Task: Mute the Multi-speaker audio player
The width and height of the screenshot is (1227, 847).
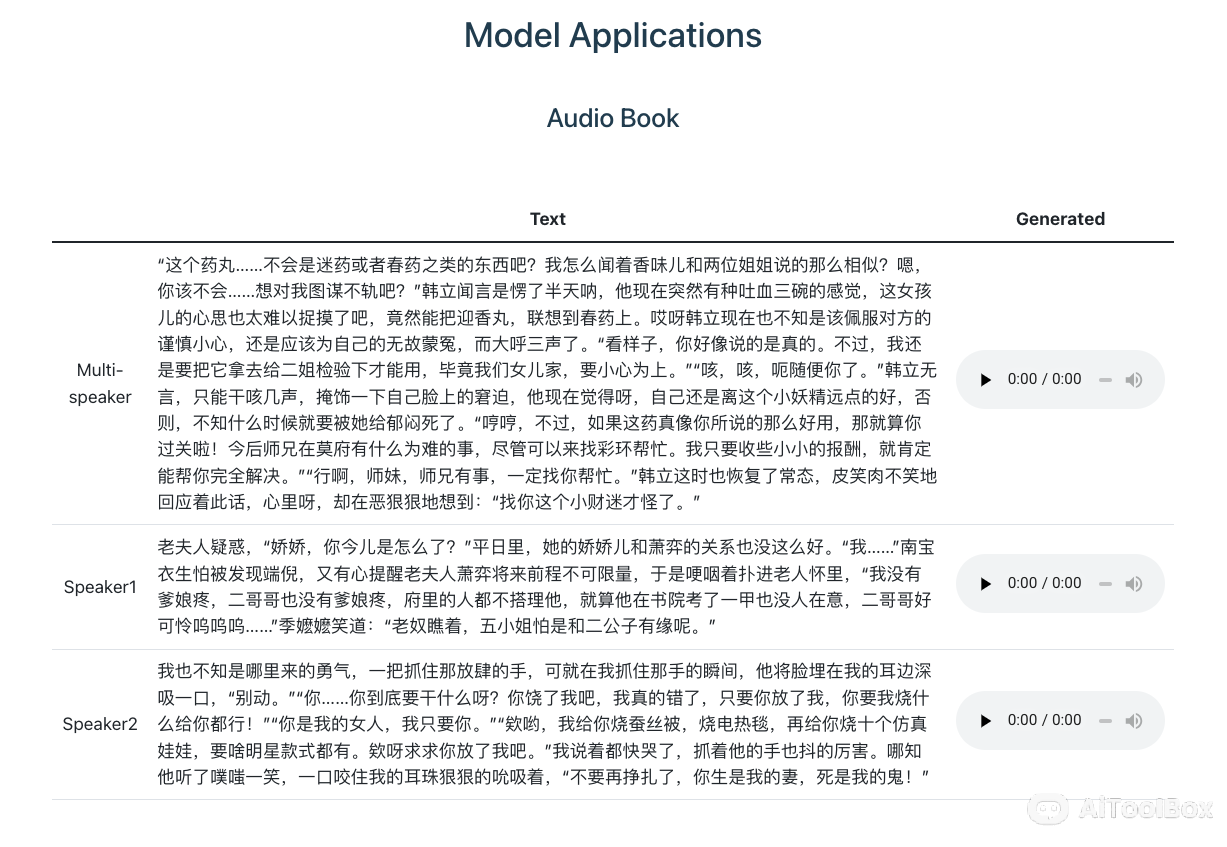Action: [1133, 380]
